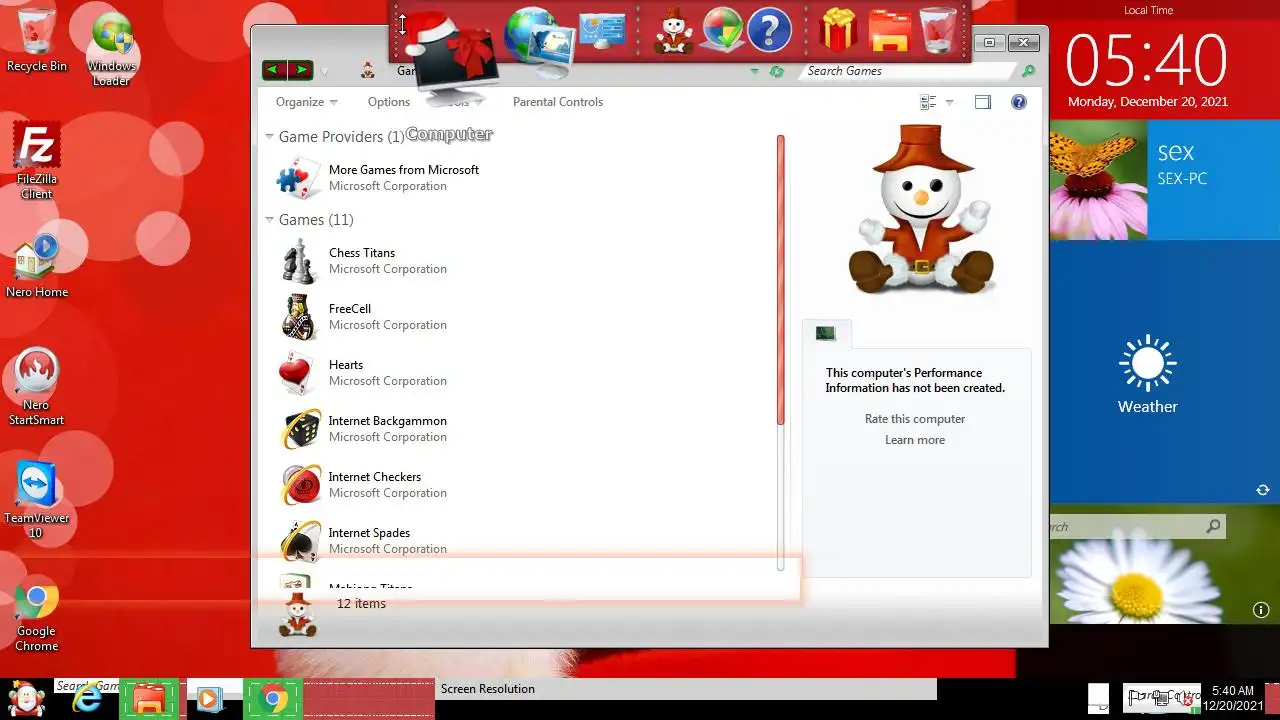Select Chess Titans text label

pyautogui.click(x=362, y=253)
